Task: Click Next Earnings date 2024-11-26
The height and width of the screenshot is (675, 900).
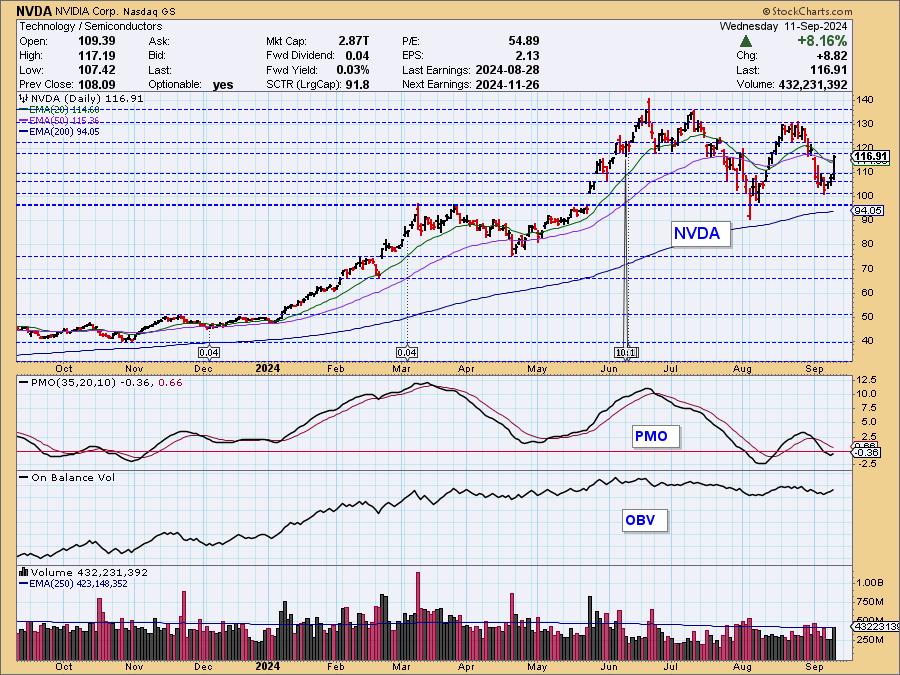Action: 507,84
